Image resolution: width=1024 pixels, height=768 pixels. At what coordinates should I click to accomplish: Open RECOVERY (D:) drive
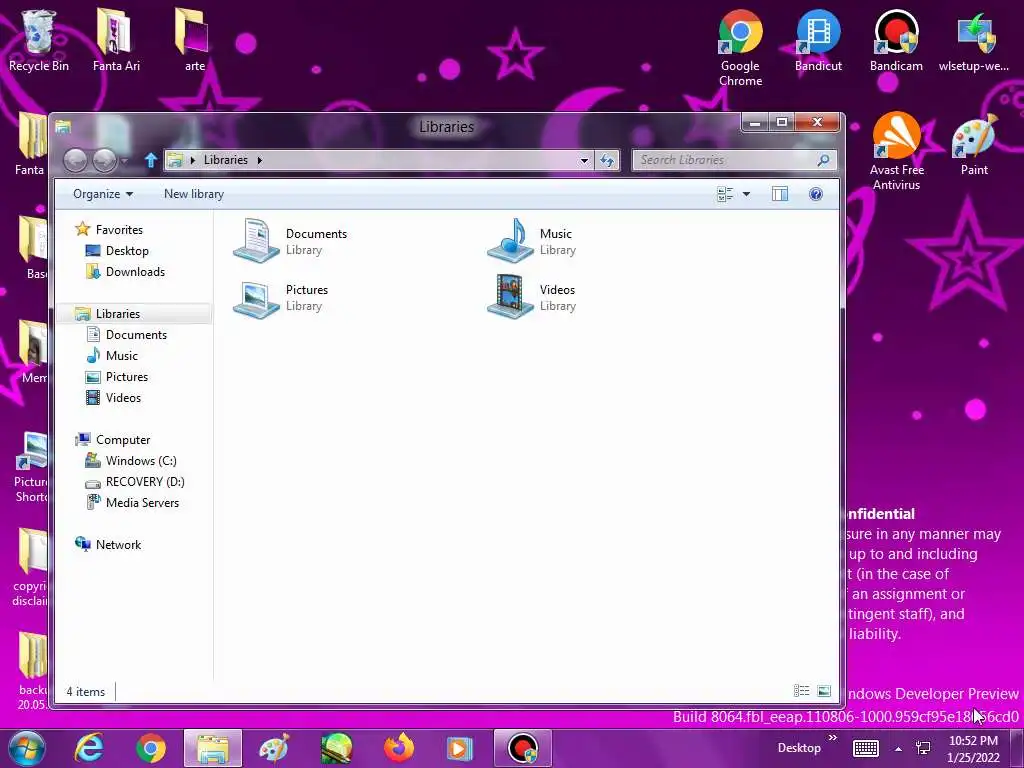(x=145, y=481)
